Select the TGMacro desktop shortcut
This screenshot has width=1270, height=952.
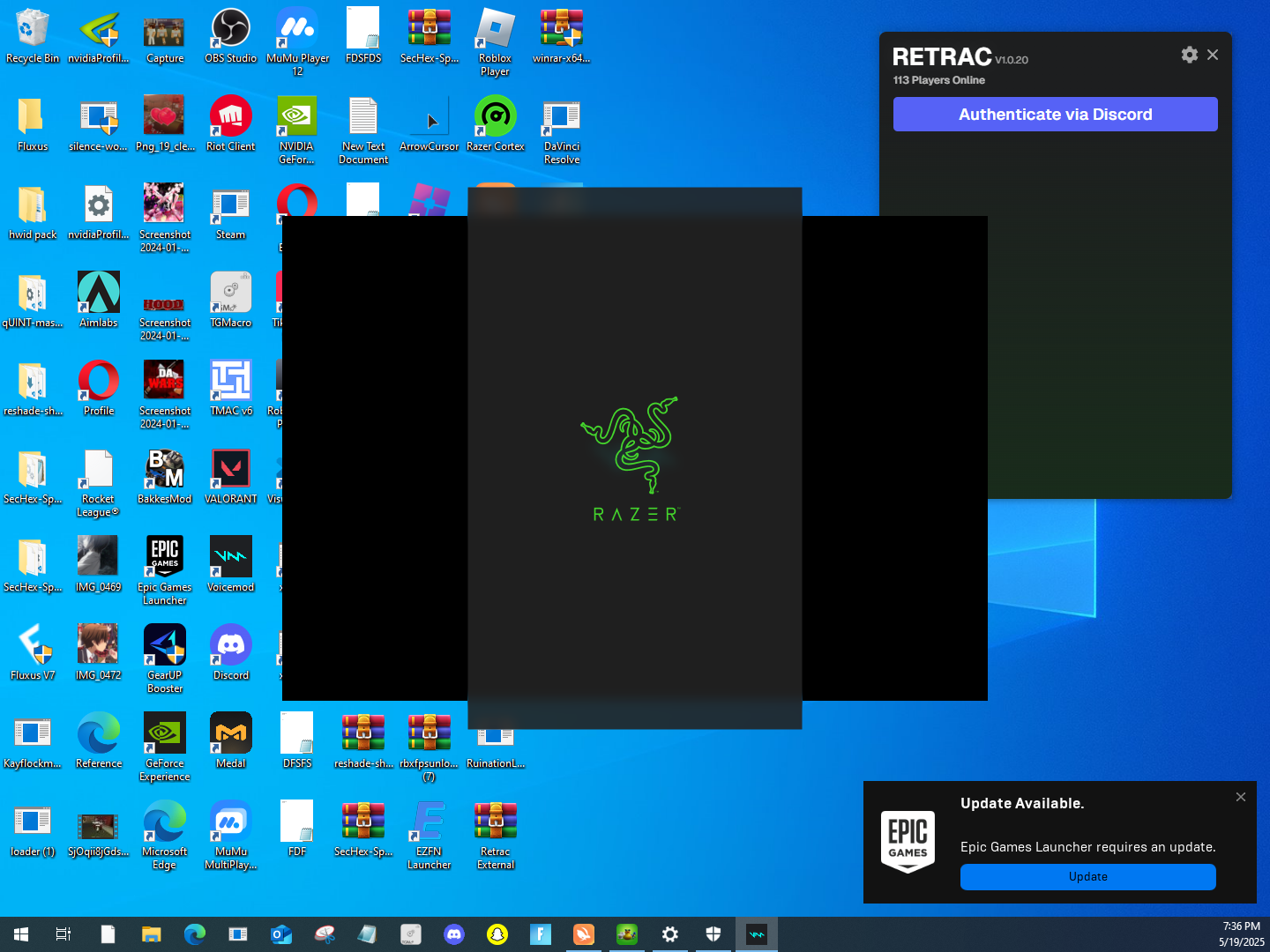231,301
